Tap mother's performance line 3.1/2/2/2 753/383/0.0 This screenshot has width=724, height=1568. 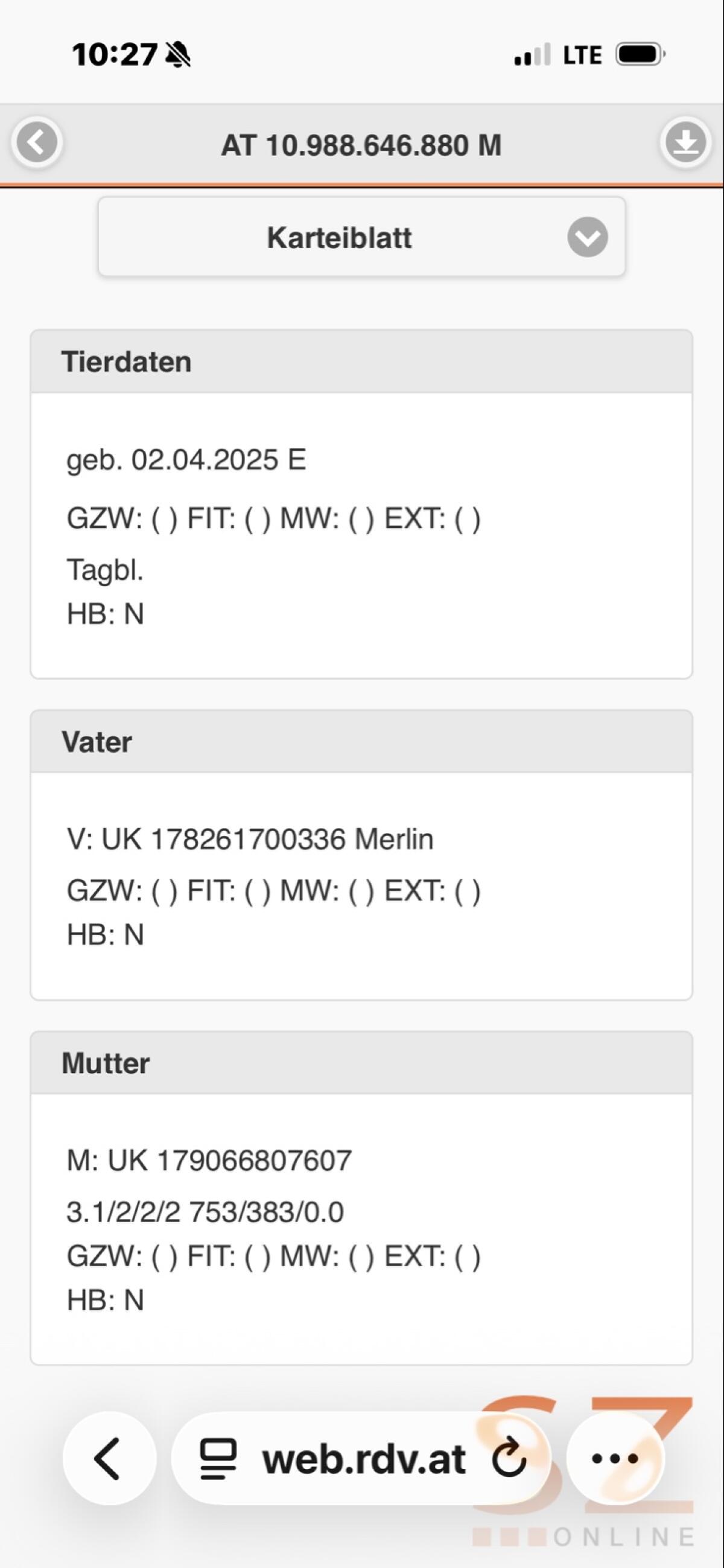coord(205,1212)
